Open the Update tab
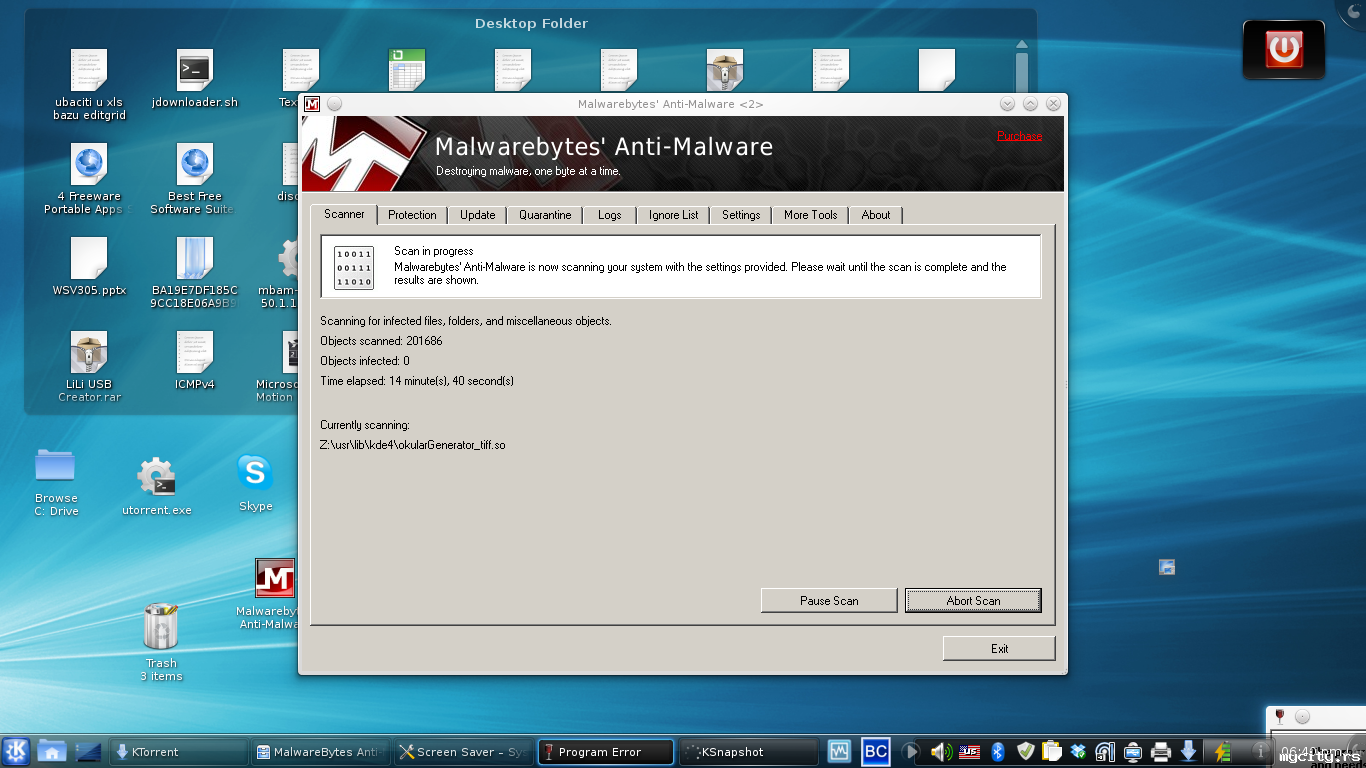The height and width of the screenshot is (768, 1366). [x=477, y=215]
